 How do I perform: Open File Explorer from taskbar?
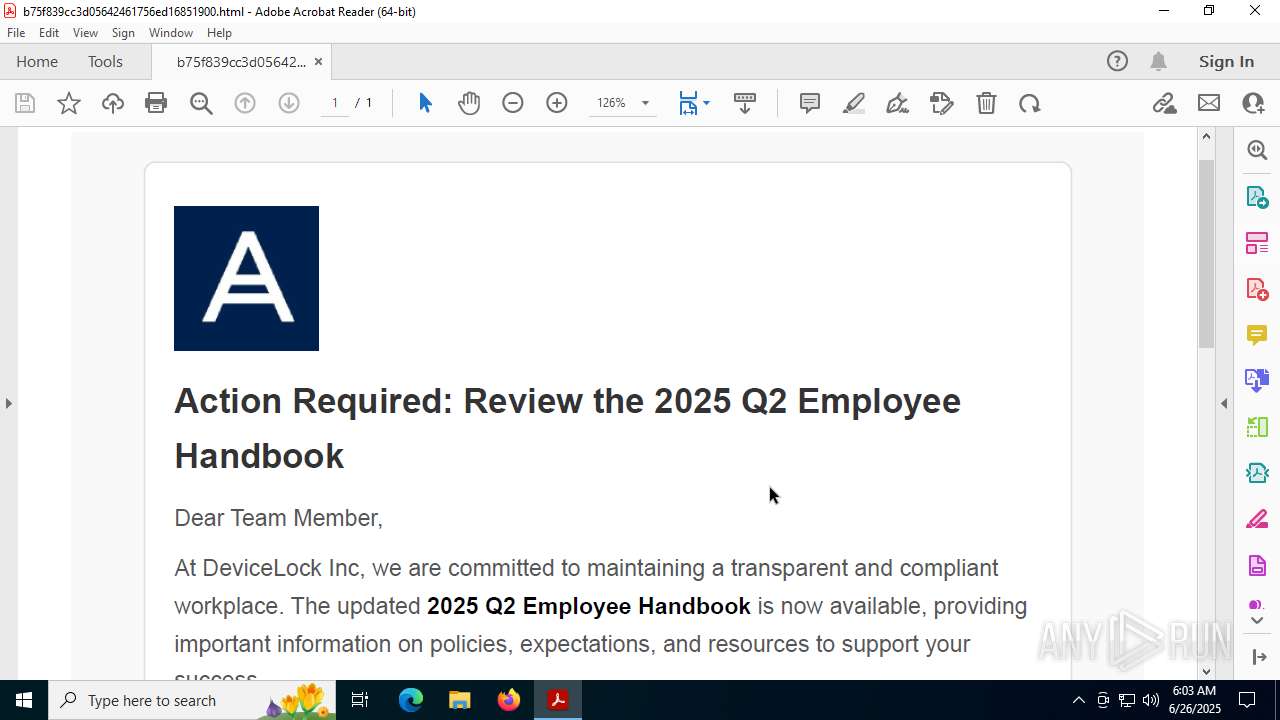(x=459, y=700)
